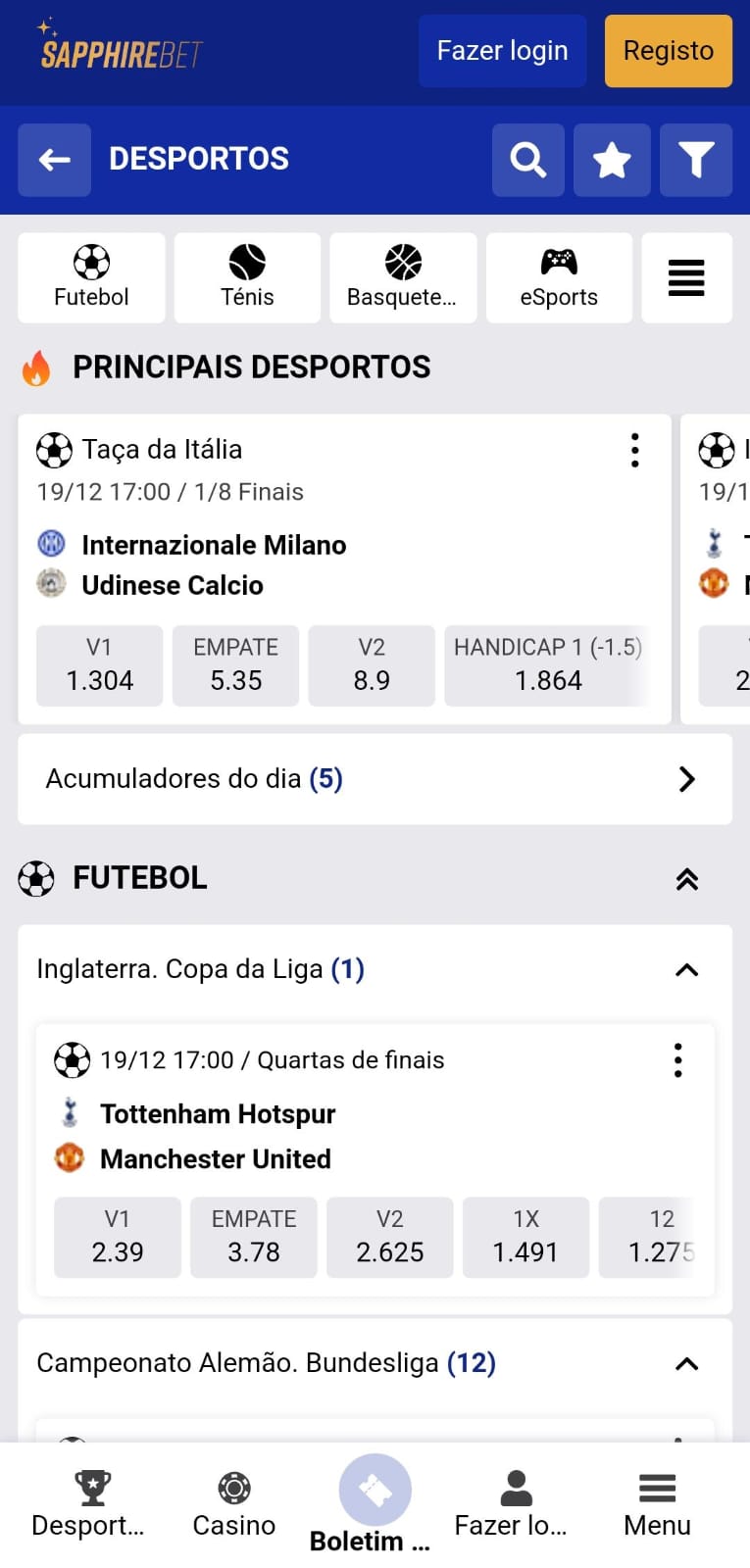
Task: Open the search magnifier icon
Action: 527,160
